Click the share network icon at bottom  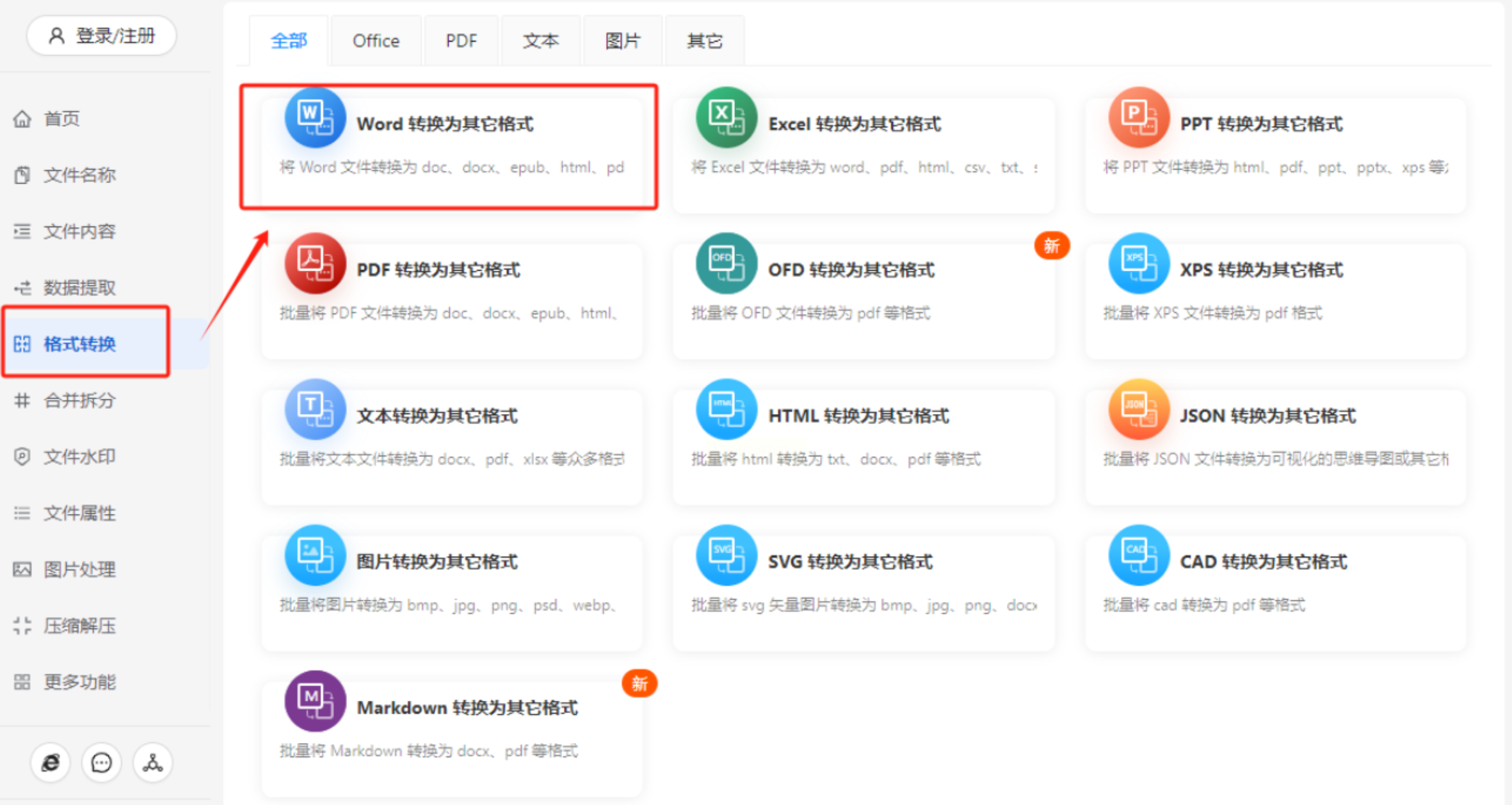pos(152,762)
